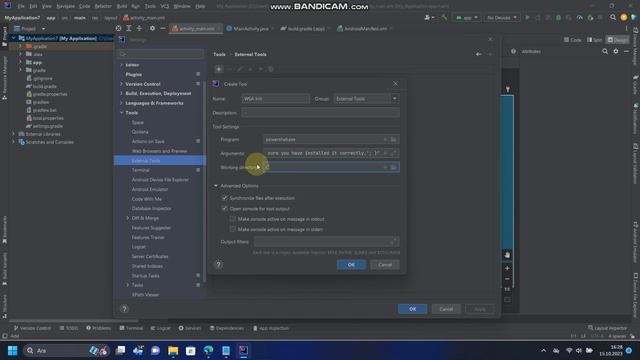Collapse the Tools settings category
The image size is (640, 360).
121,113
